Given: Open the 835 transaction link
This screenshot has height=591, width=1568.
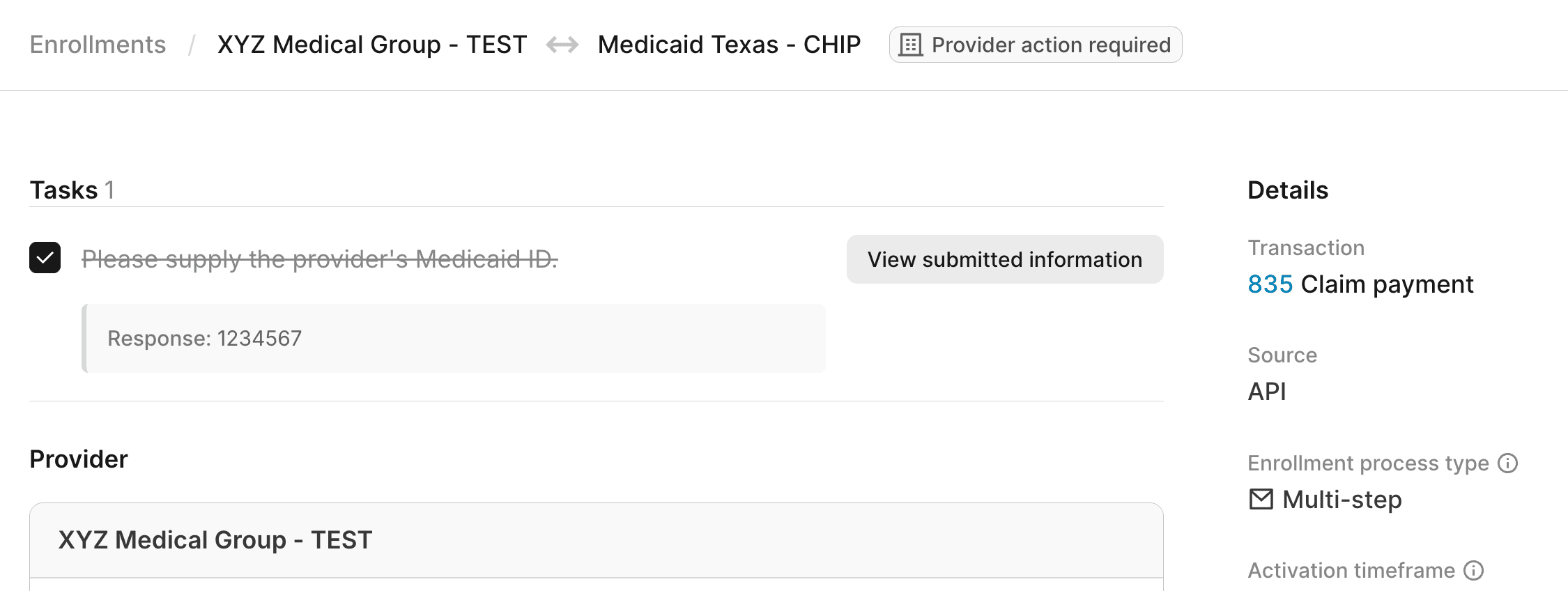Looking at the screenshot, I should (1270, 284).
